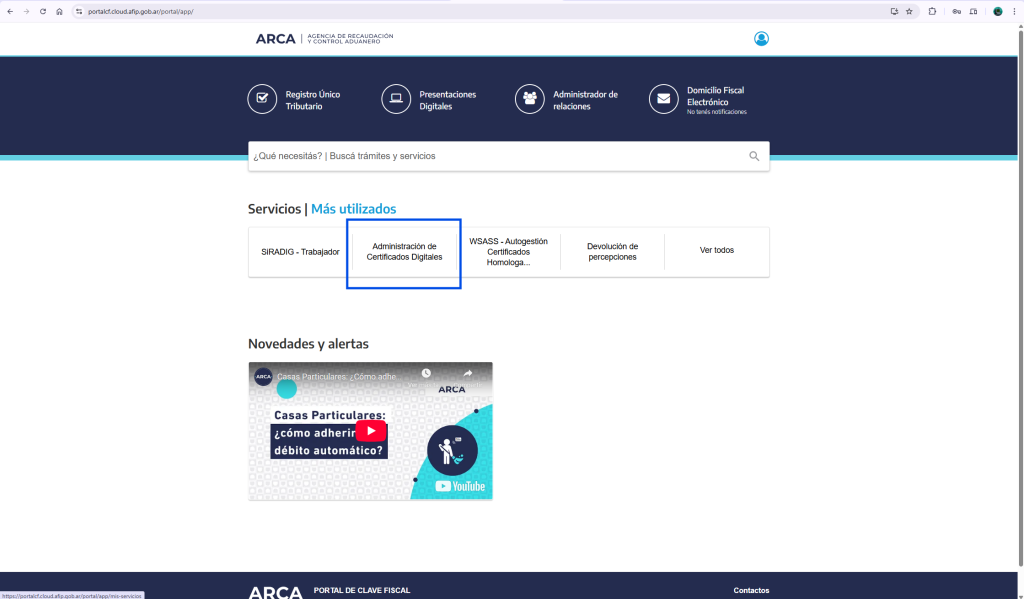Image resolution: width=1024 pixels, height=599 pixels.
Task: Bookmark this page with the star icon
Action: [x=909, y=11]
